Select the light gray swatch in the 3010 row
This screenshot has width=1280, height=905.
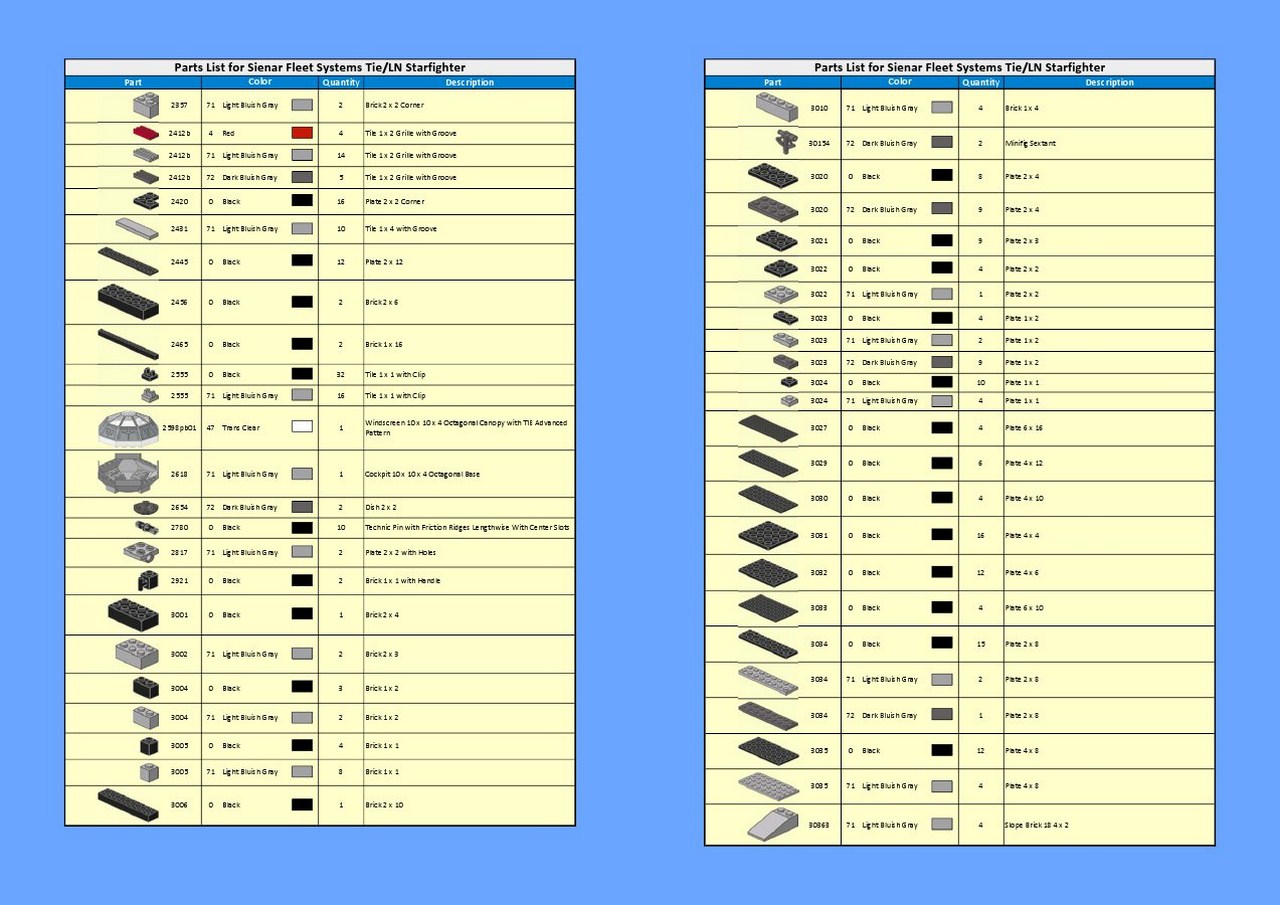coord(942,107)
